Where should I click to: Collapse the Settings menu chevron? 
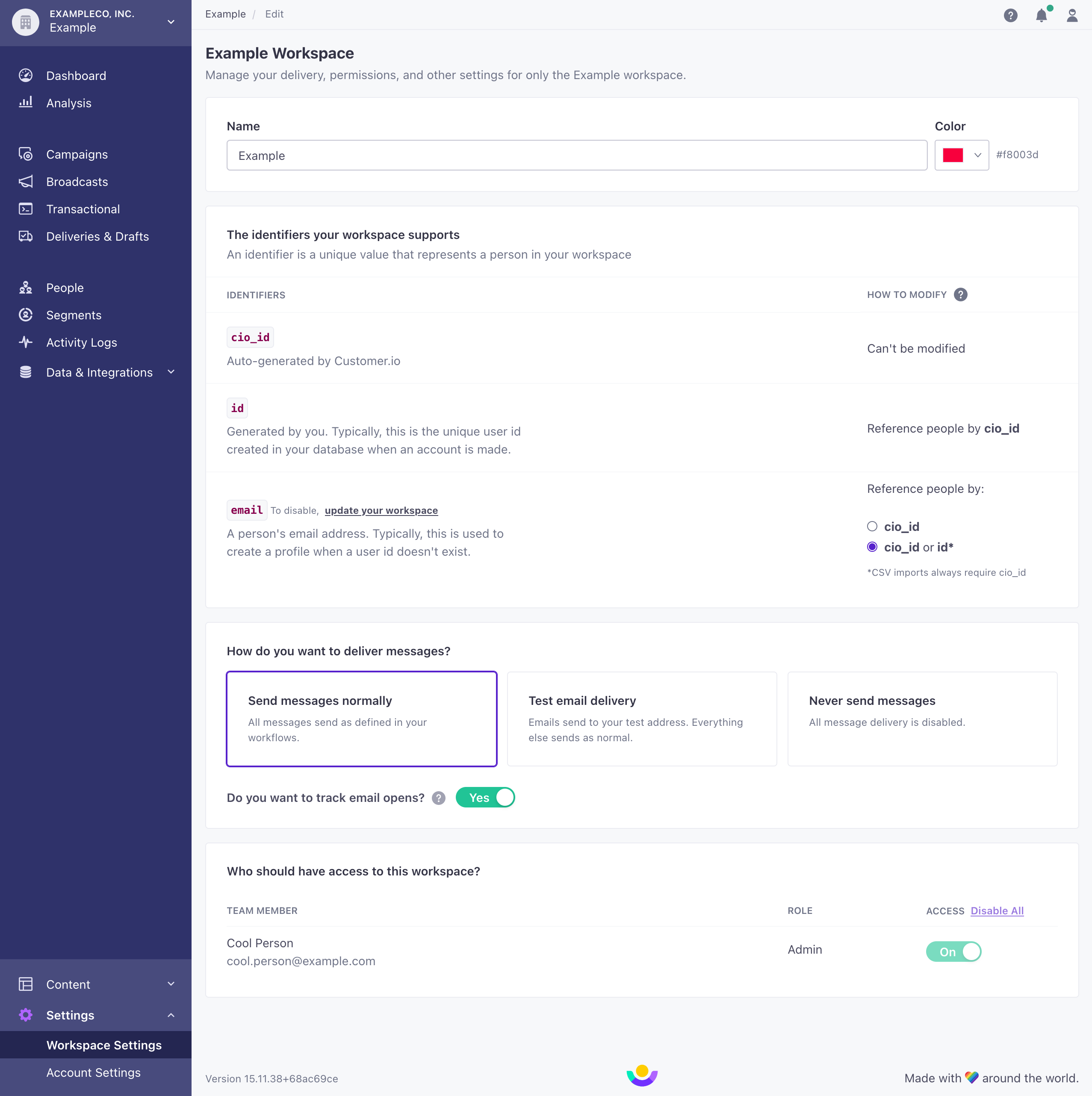(171, 1015)
